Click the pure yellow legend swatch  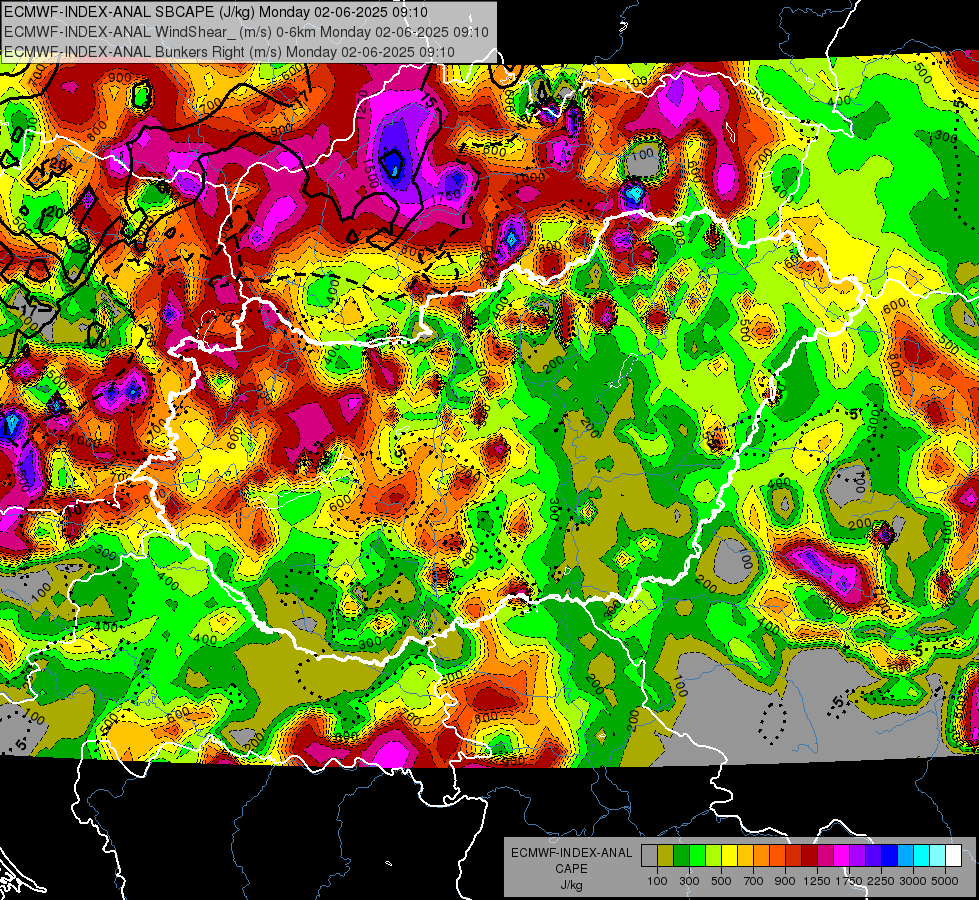[729, 856]
